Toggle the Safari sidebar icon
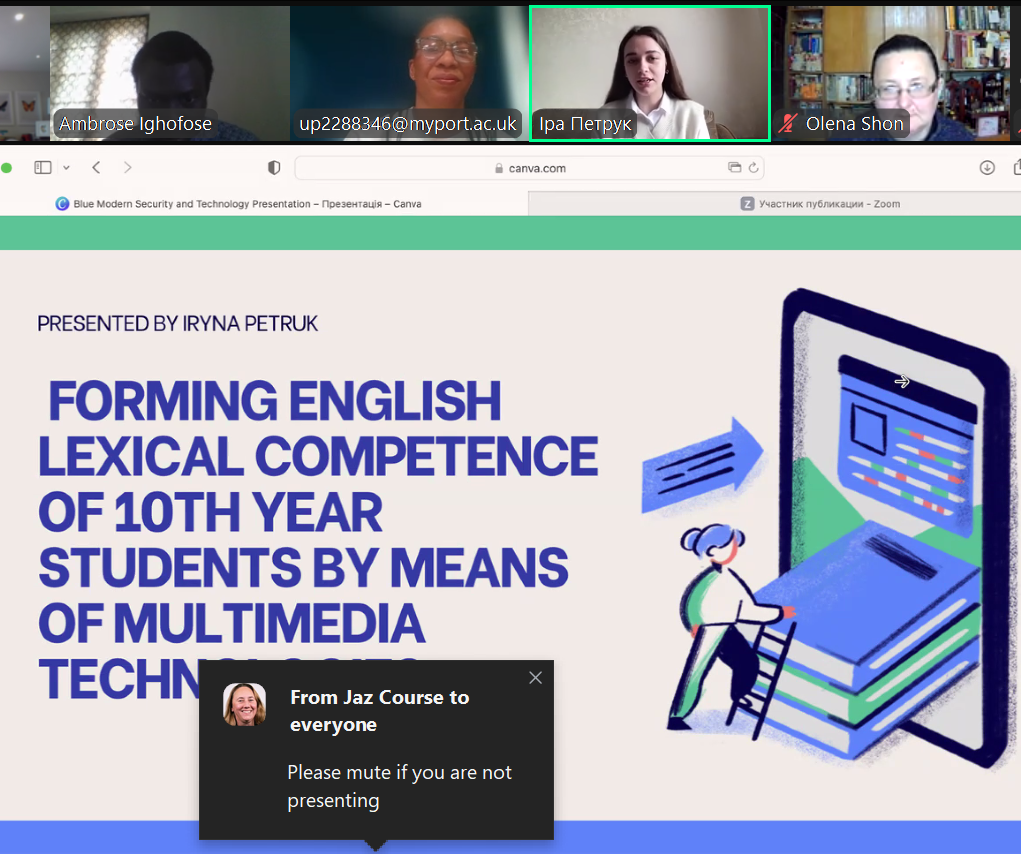 click(42, 168)
